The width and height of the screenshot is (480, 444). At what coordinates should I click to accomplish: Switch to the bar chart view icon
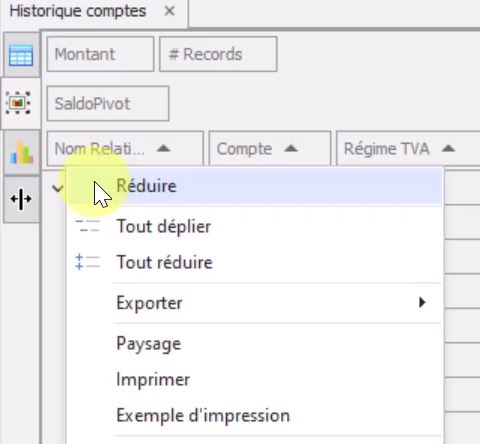[x=21, y=153]
